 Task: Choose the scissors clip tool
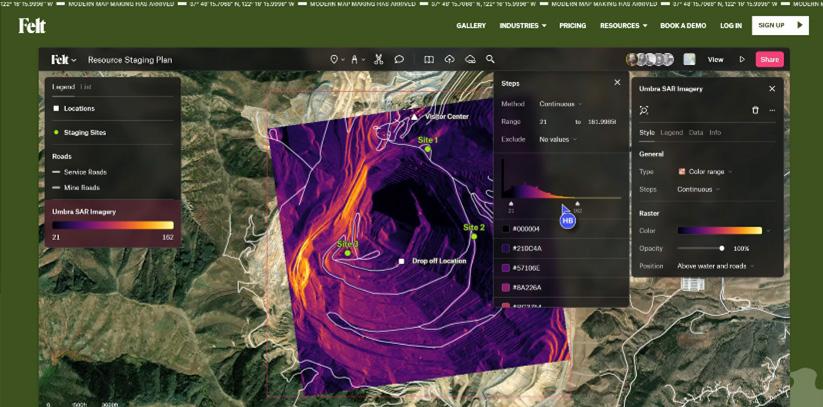tap(378, 60)
